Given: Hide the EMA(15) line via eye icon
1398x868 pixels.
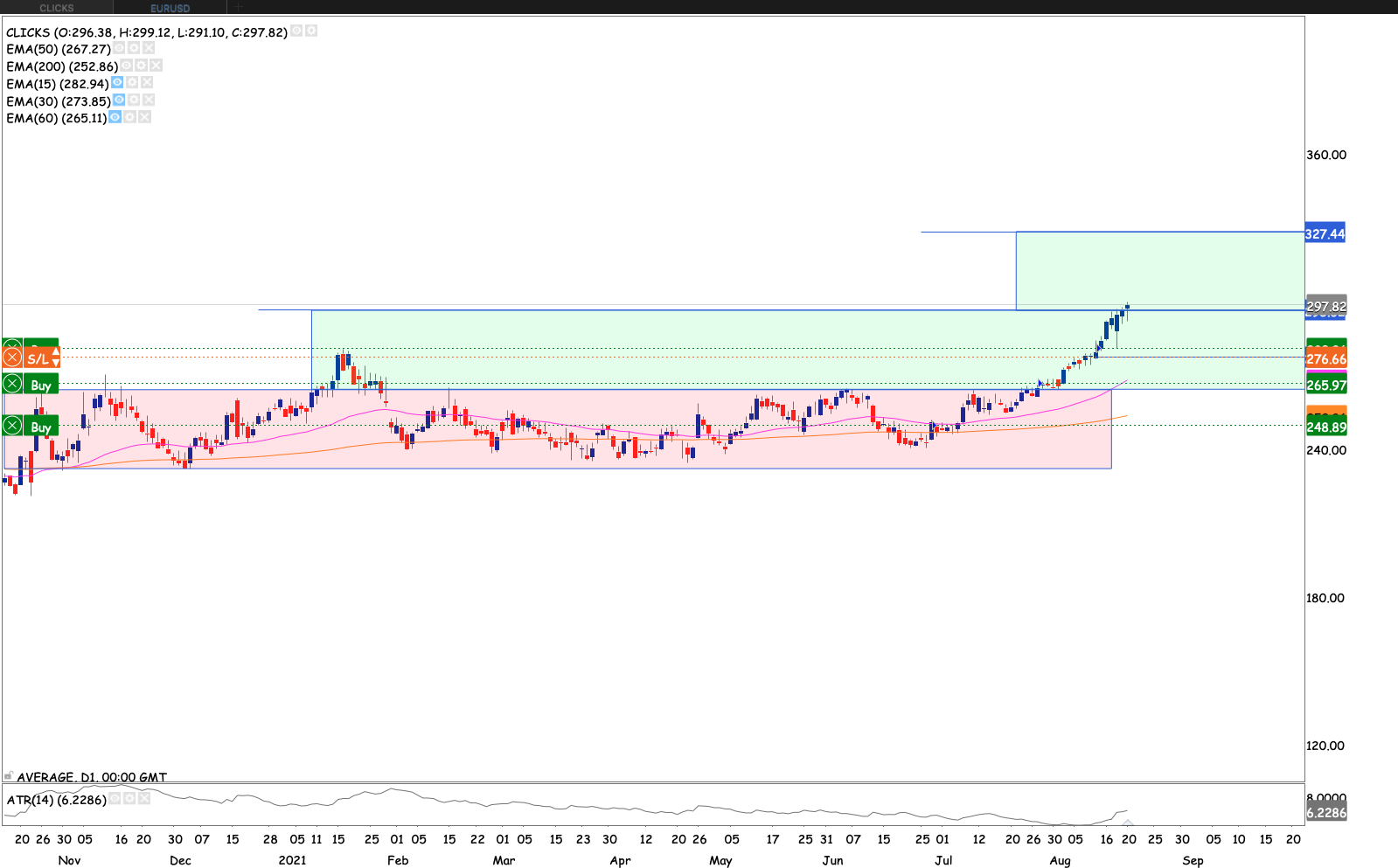Looking at the screenshot, I should tap(117, 83).
